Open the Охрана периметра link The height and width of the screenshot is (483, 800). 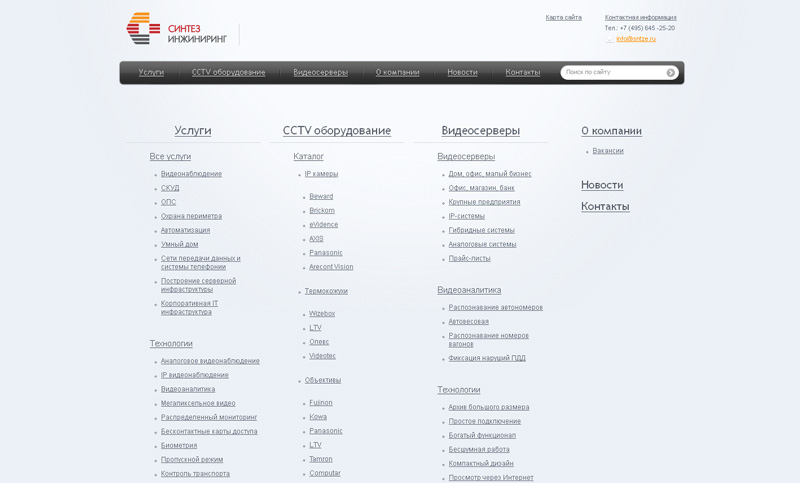click(x=191, y=216)
